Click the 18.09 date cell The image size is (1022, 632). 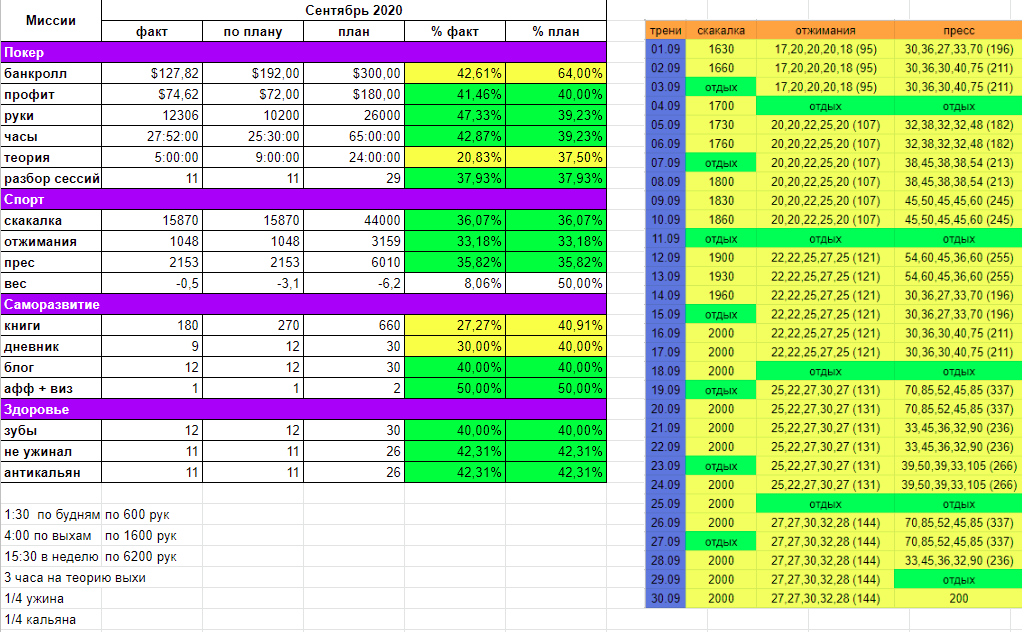click(x=665, y=371)
